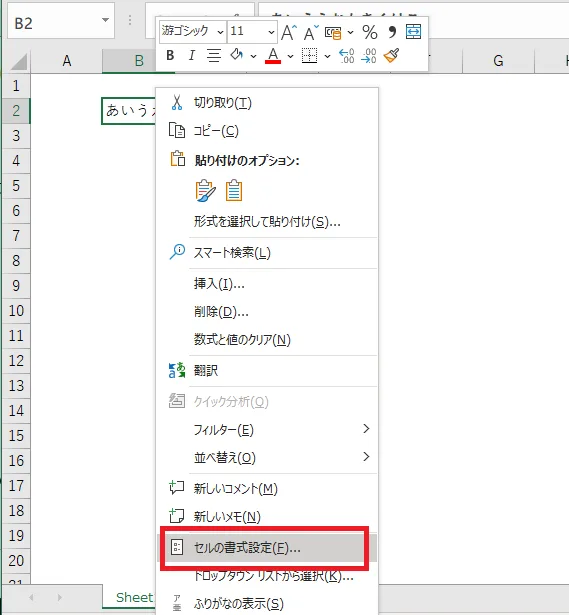Click the paste values clipboard icon
The width and height of the screenshot is (569, 615).
tap(234, 191)
